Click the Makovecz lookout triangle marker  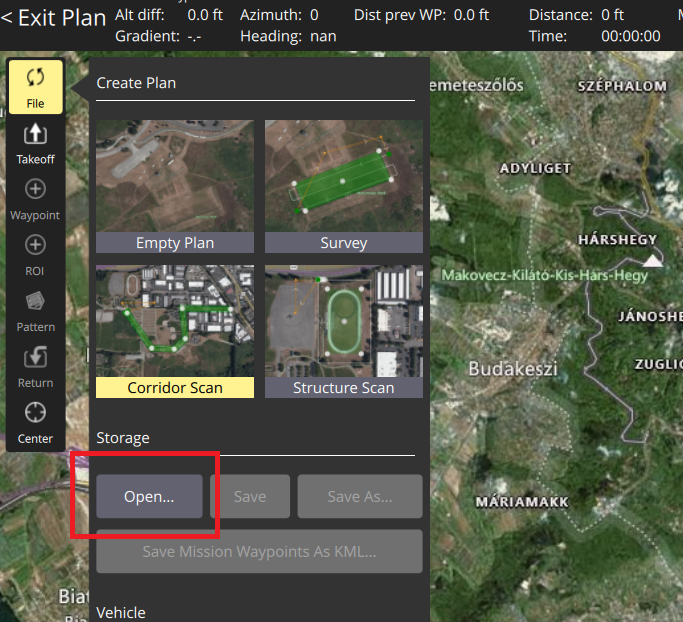click(653, 261)
